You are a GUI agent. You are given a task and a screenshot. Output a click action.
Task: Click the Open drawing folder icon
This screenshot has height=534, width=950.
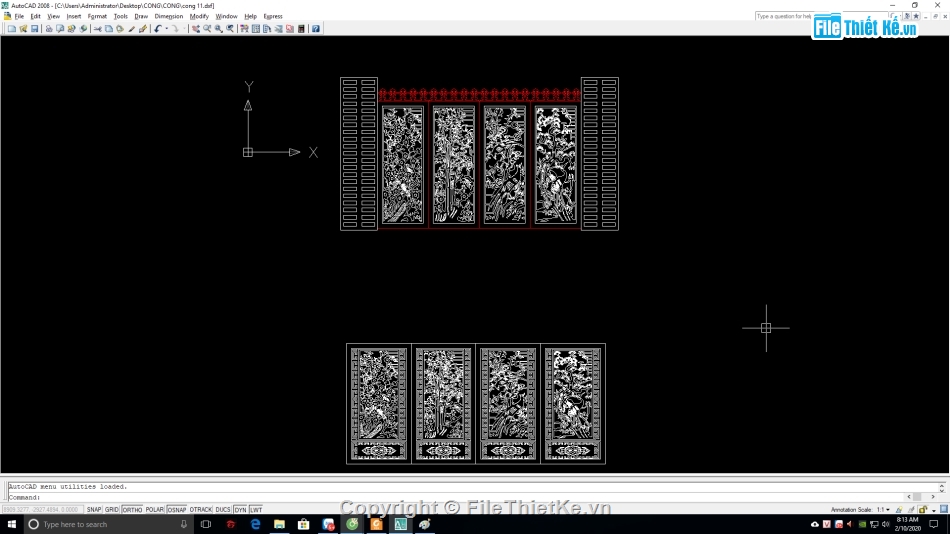[23, 28]
